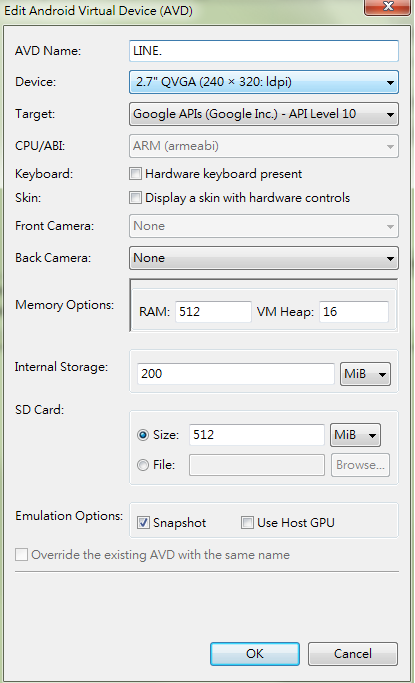415x683 pixels.
Task: Open the Target dropdown for API Level
Action: pos(263,114)
